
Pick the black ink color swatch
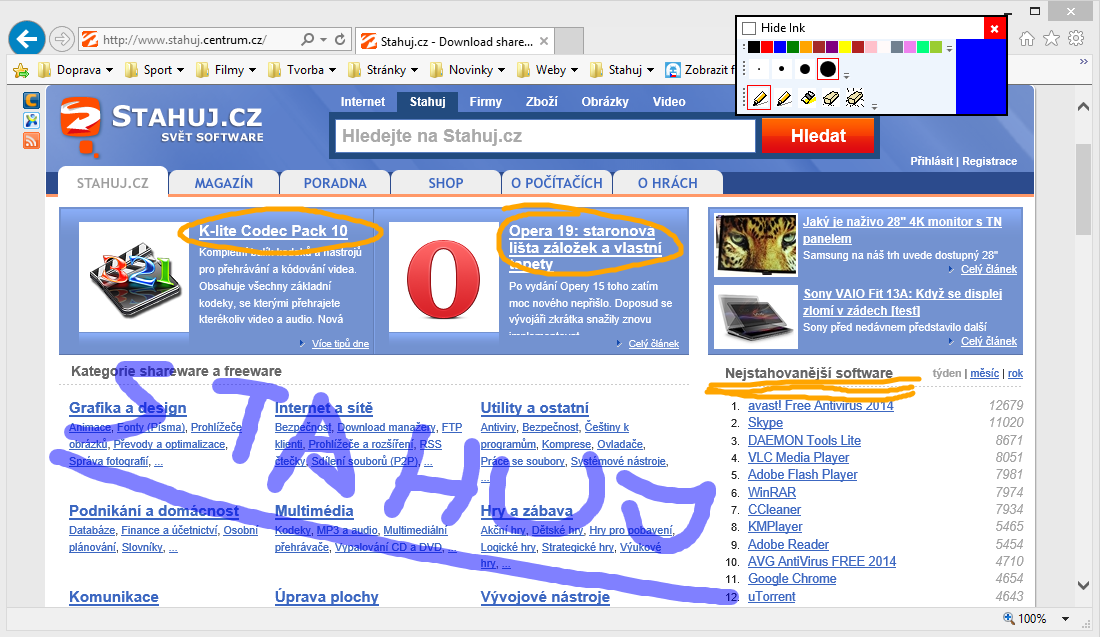point(753,47)
